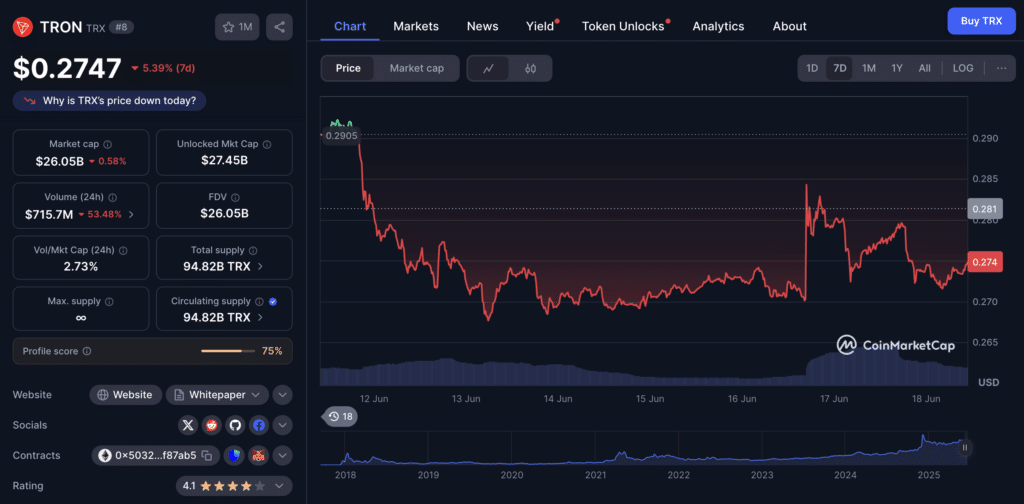Add TRX to watchlist star button
Screen dimensions: 1024x504
pyautogui.click(x=237, y=27)
